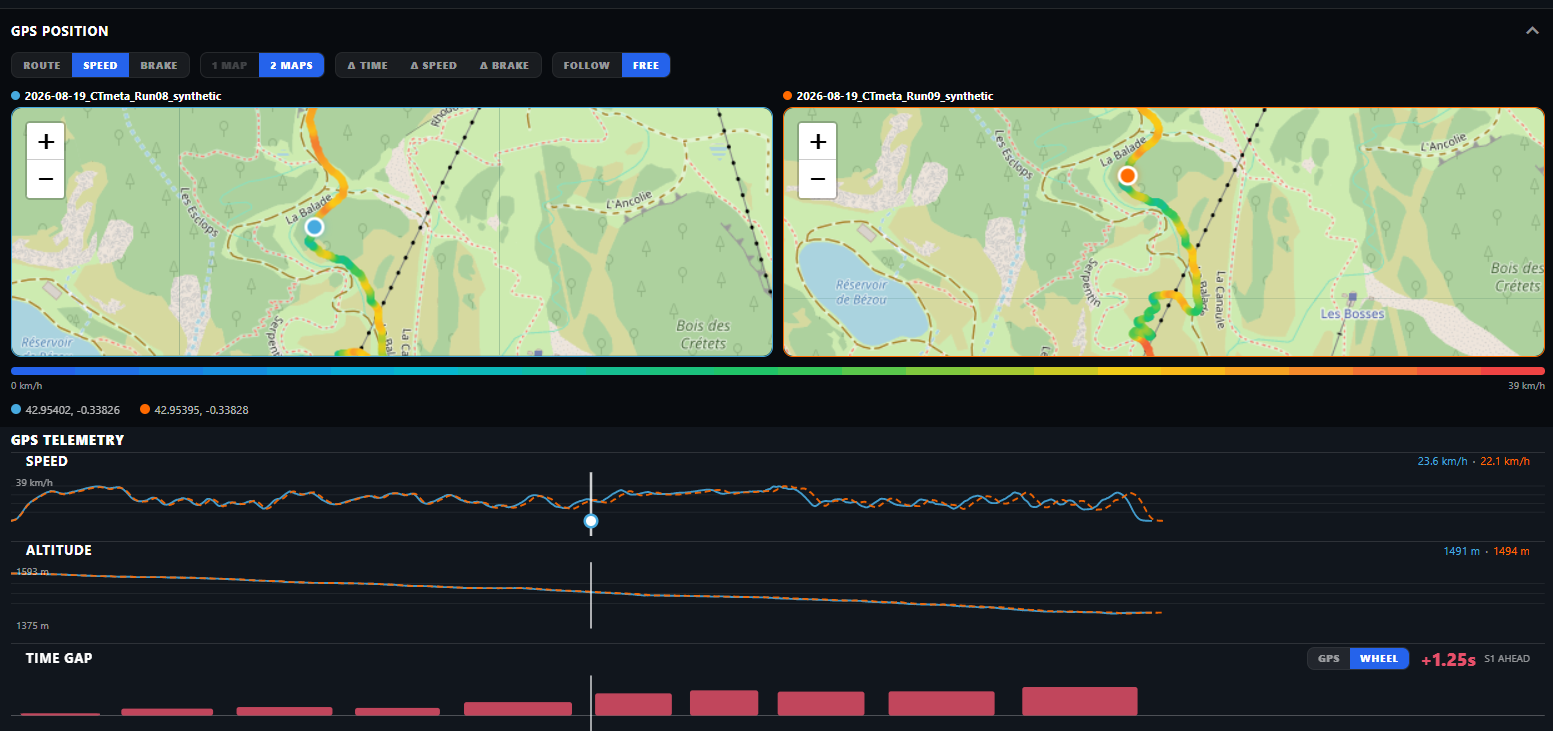Click the 1491 m altitude readout
This screenshot has height=731, width=1553.
coord(1461,551)
